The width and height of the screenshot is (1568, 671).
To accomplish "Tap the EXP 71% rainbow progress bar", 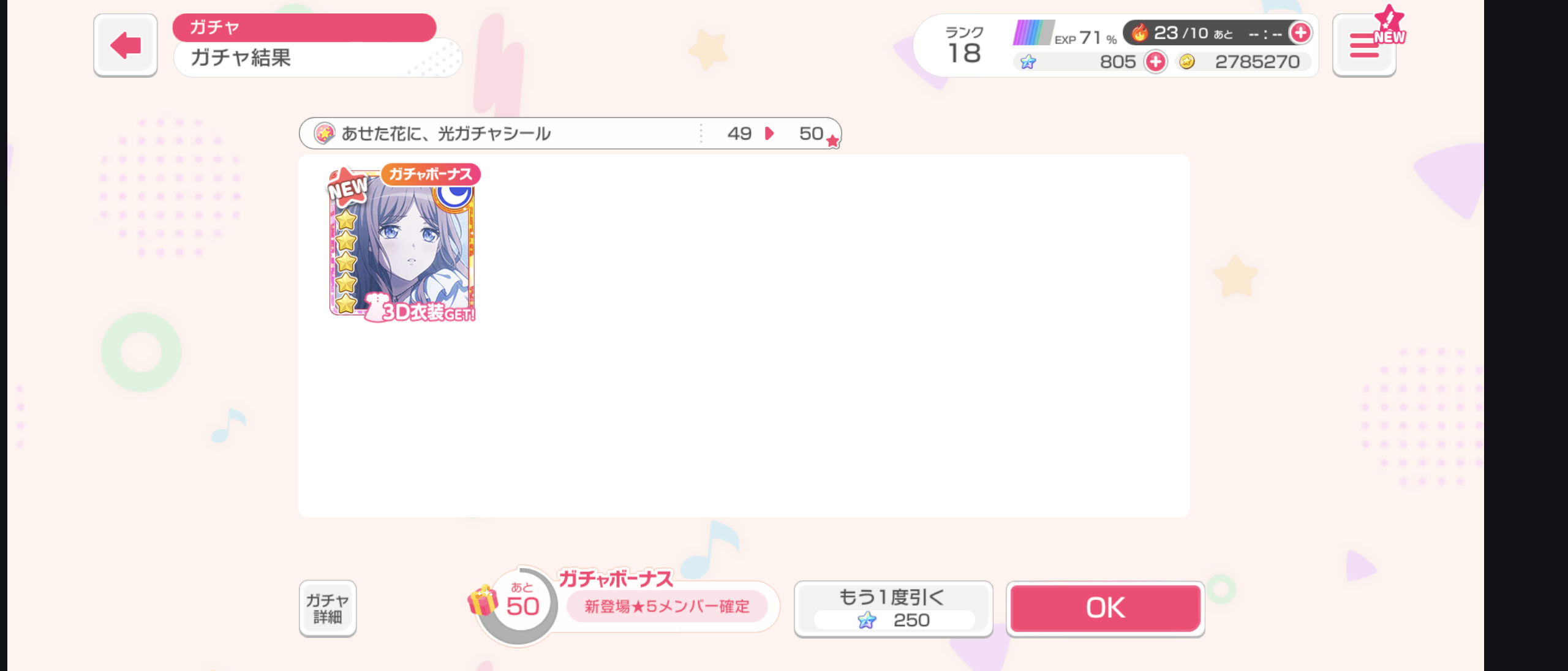I will (x=1033, y=32).
